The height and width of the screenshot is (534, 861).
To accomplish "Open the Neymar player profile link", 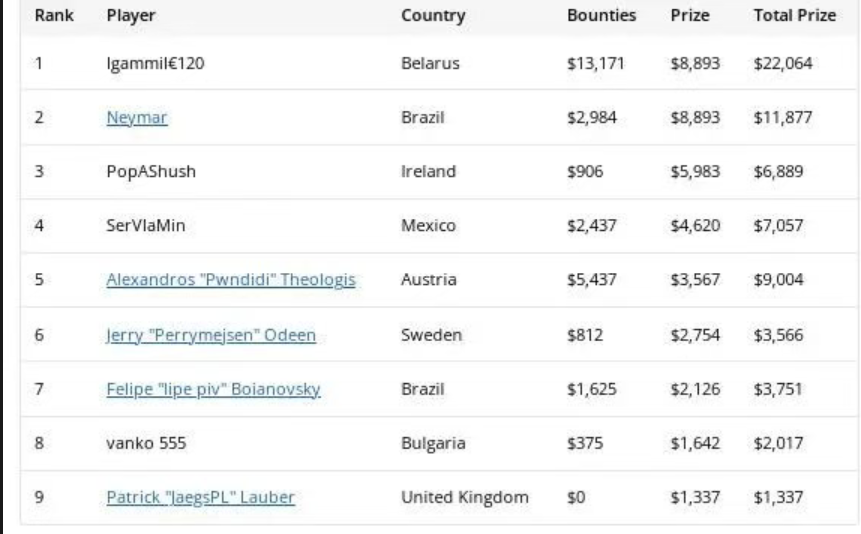I will 137,118.
